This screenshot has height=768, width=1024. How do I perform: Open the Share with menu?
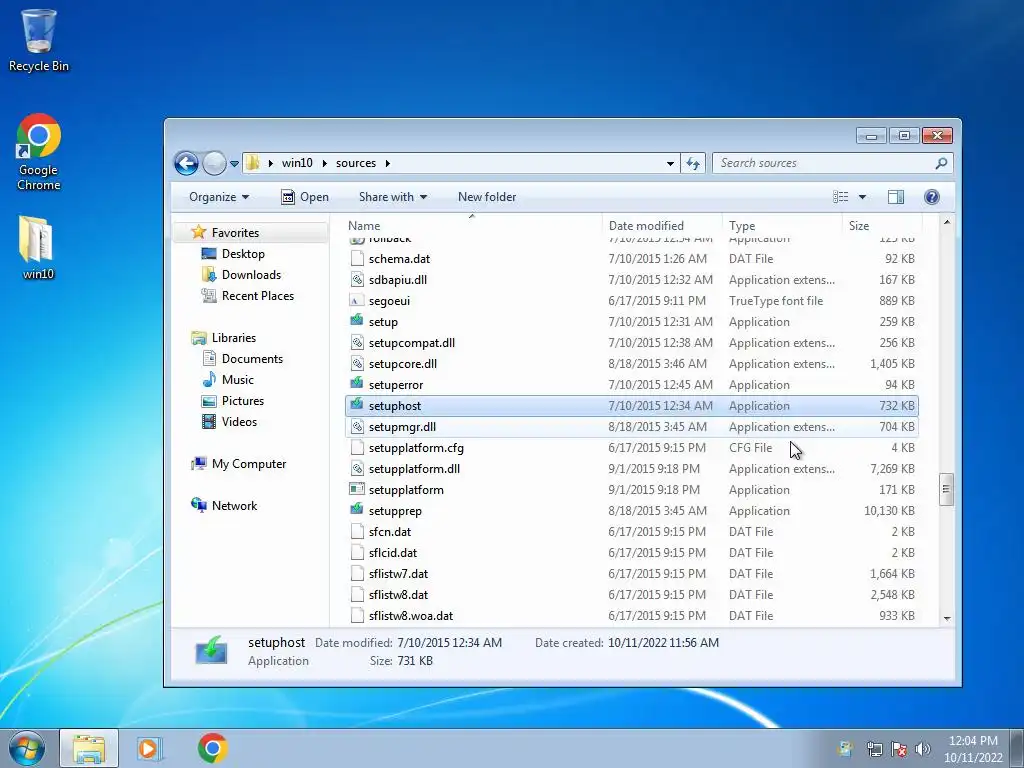point(392,197)
